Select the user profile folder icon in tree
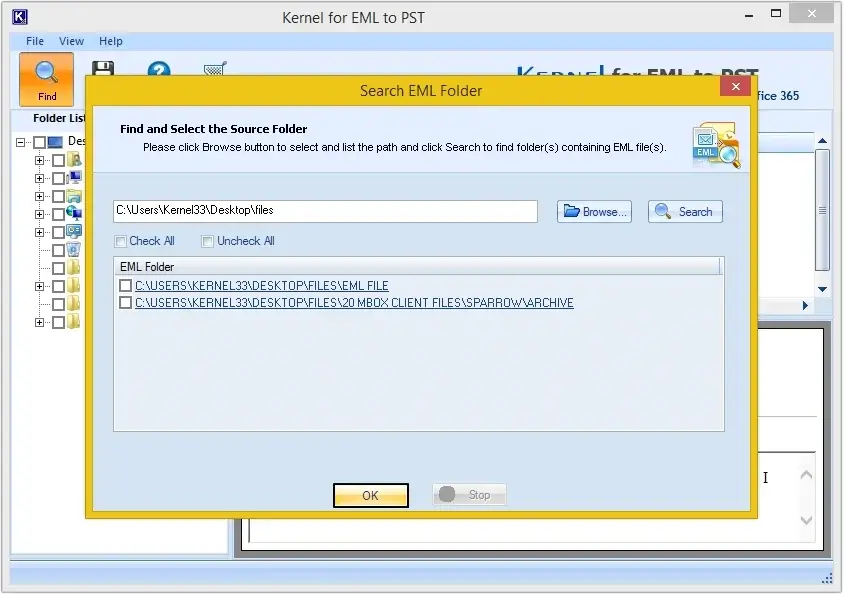Screen dimensions: 844x595 (74, 159)
